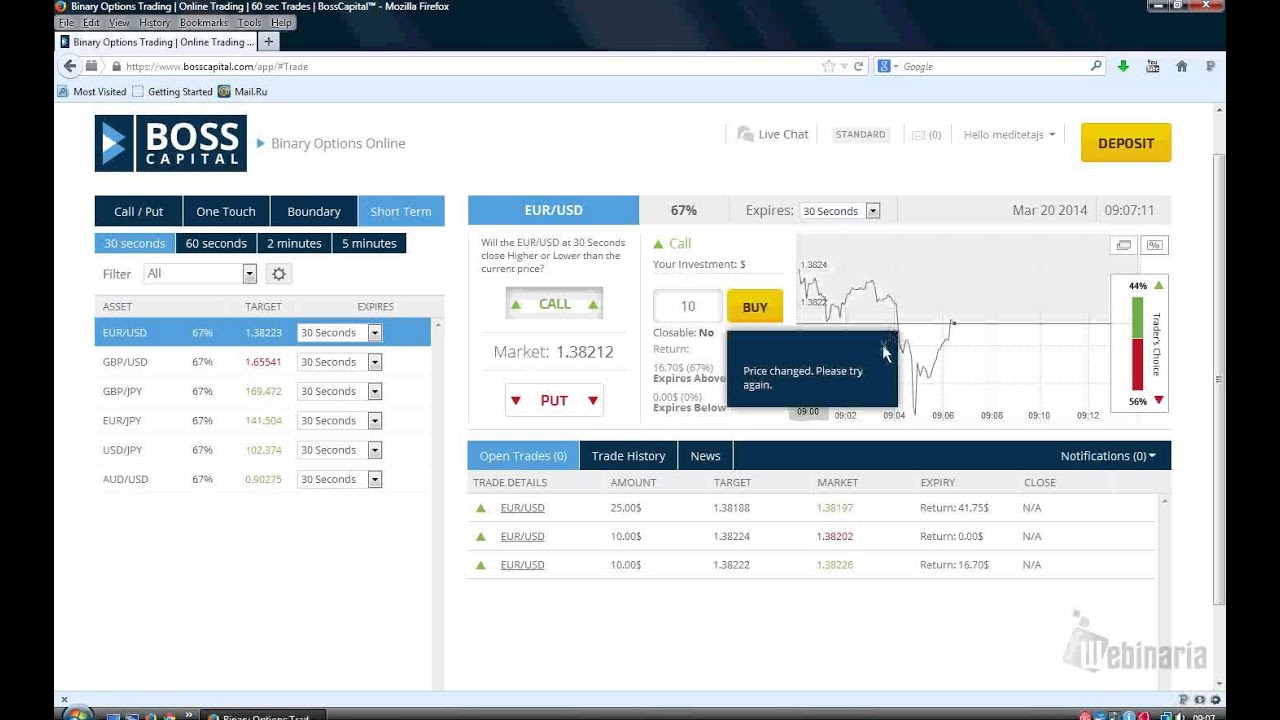Open GBP/USD row expiry dropdown

coord(375,362)
